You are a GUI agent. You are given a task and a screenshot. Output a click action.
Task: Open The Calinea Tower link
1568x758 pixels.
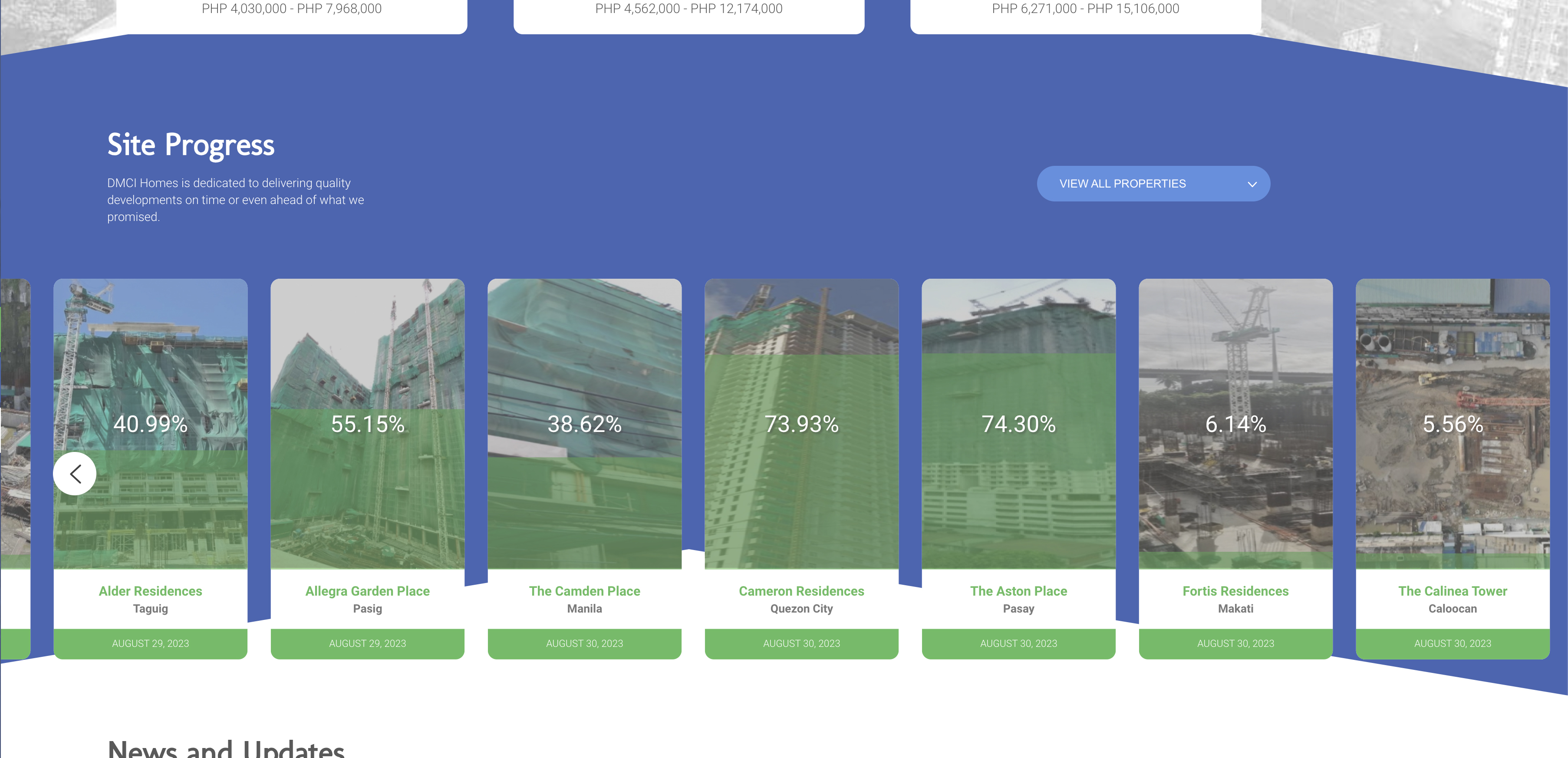click(x=1453, y=590)
